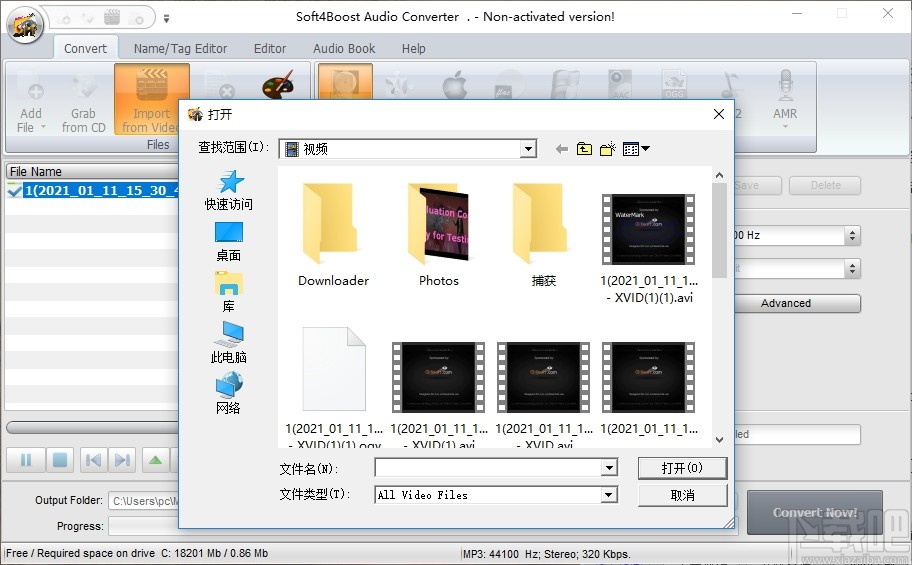This screenshot has height=565, width=912.
Task: Open view menu icon in dialog
Action: click(636, 150)
